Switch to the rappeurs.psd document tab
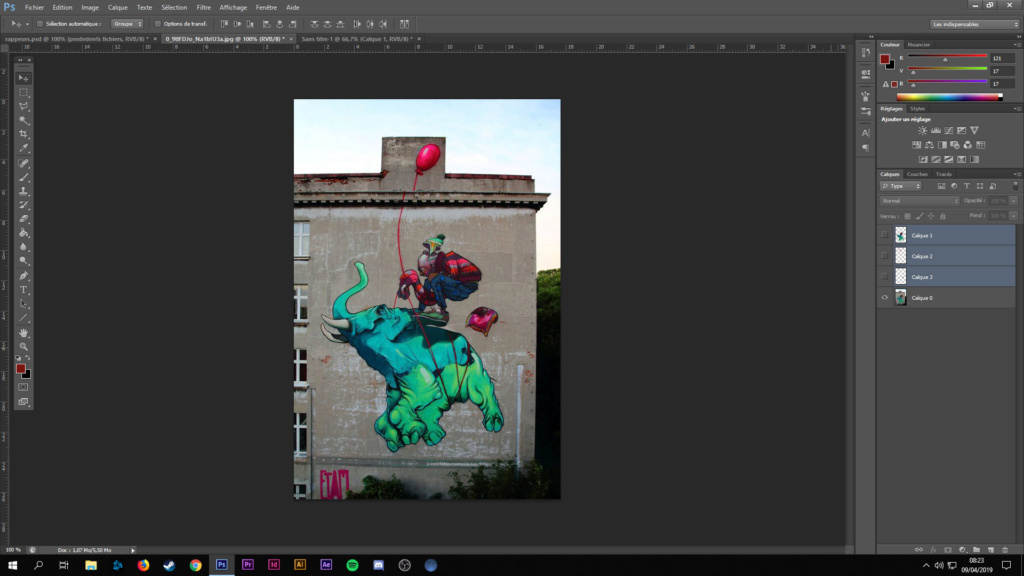 [78, 39]
